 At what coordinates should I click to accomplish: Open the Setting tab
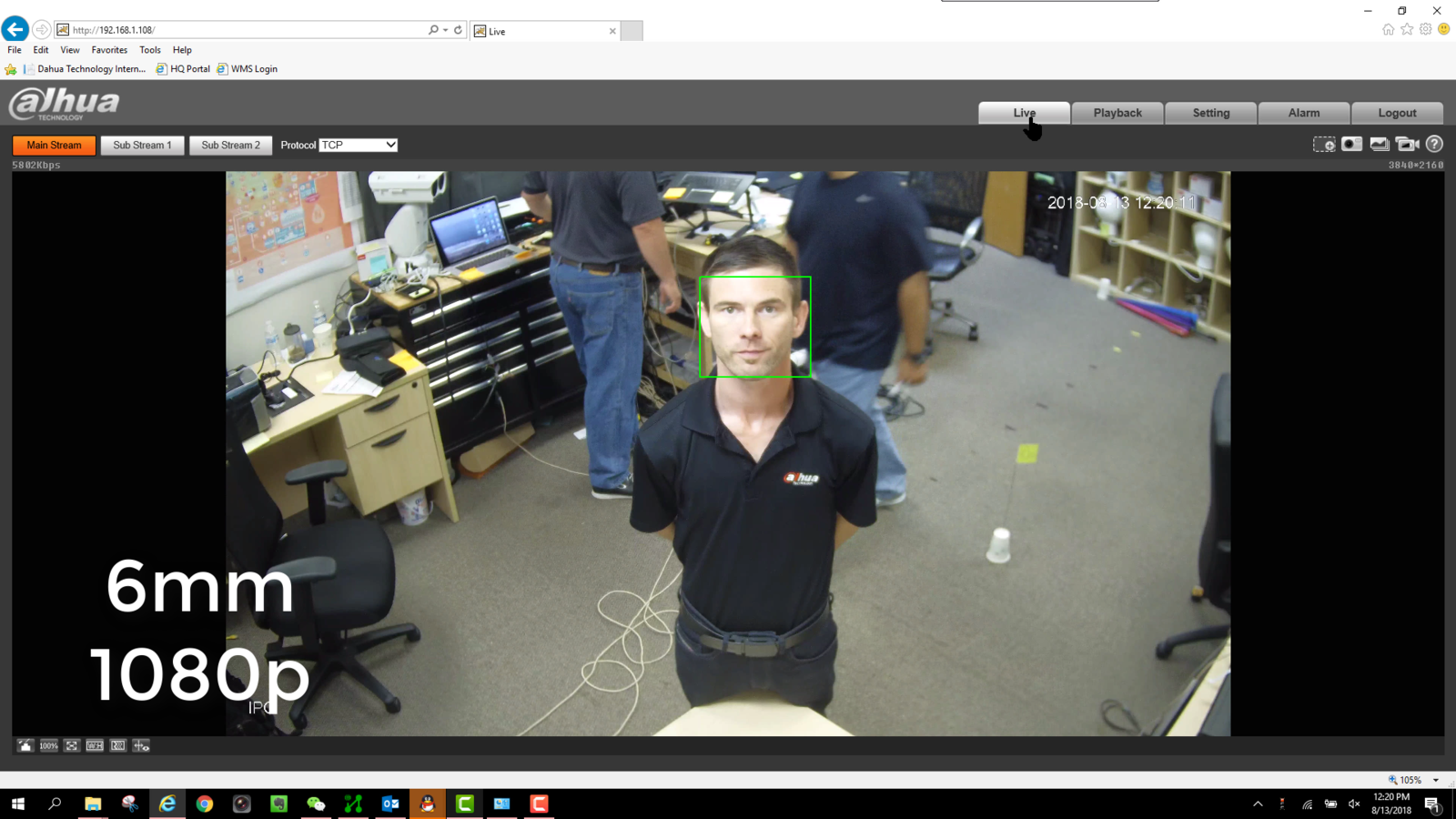[x=1211, y=113]
